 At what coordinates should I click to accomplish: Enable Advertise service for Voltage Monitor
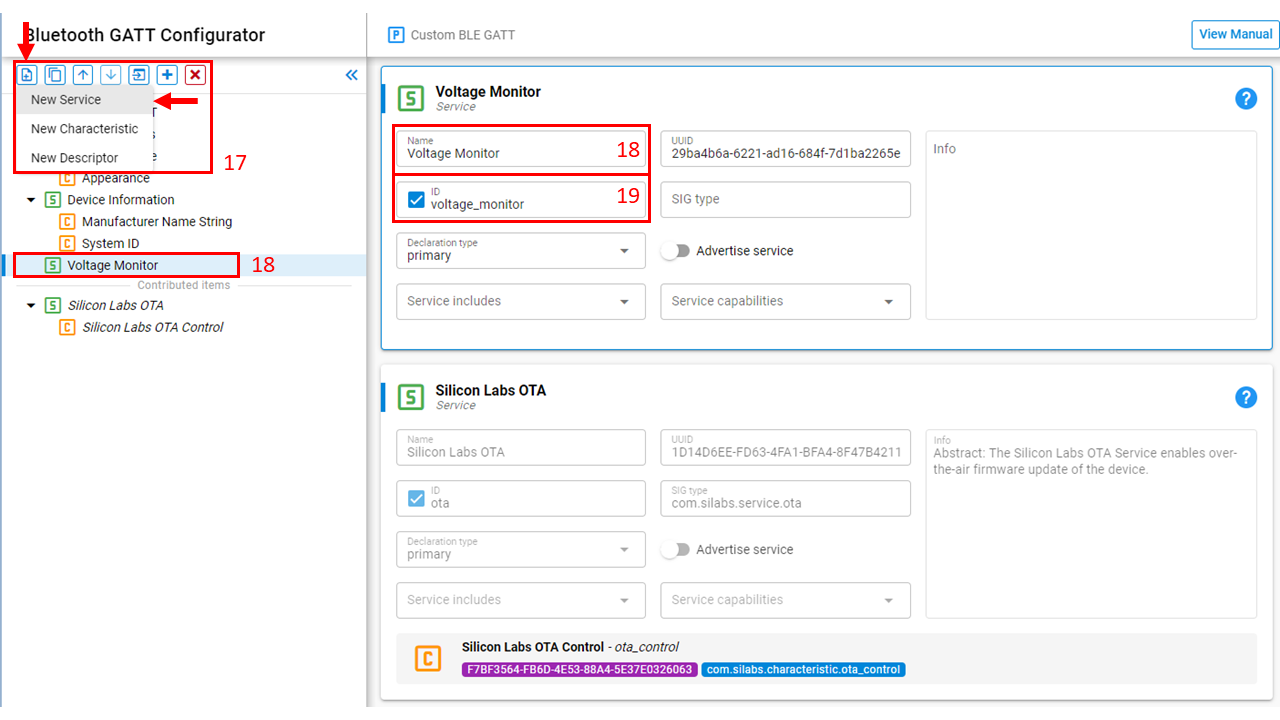[676, 251]
